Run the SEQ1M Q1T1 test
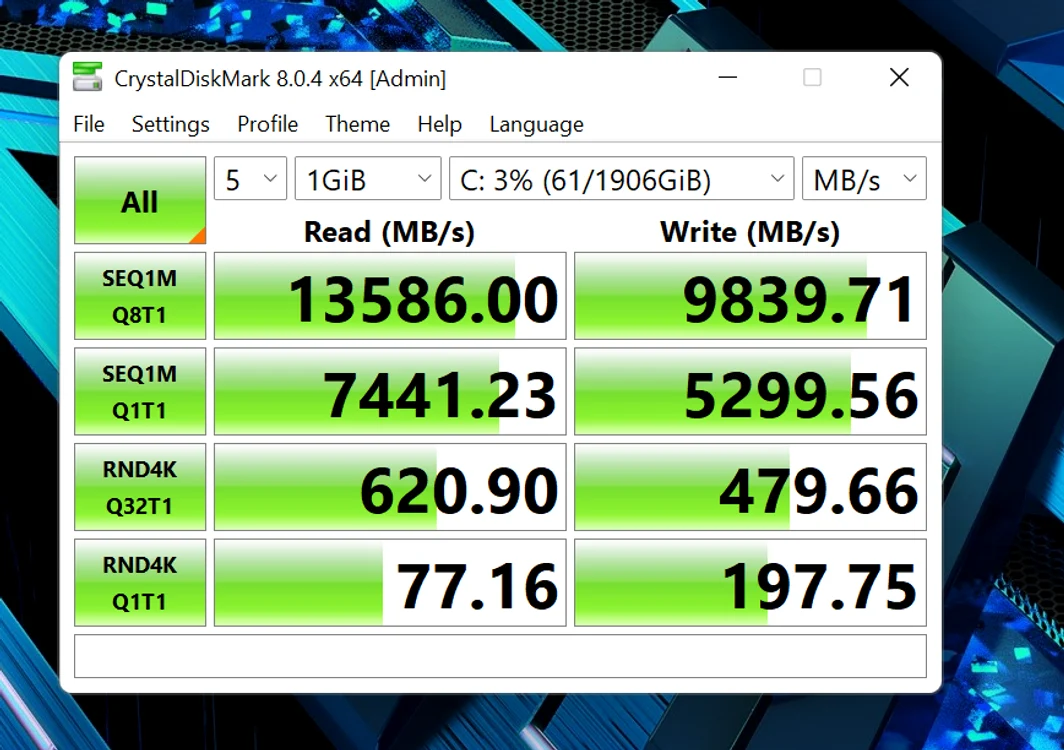1064x750 pixels. pyautogui.click(x=140, y=392)
